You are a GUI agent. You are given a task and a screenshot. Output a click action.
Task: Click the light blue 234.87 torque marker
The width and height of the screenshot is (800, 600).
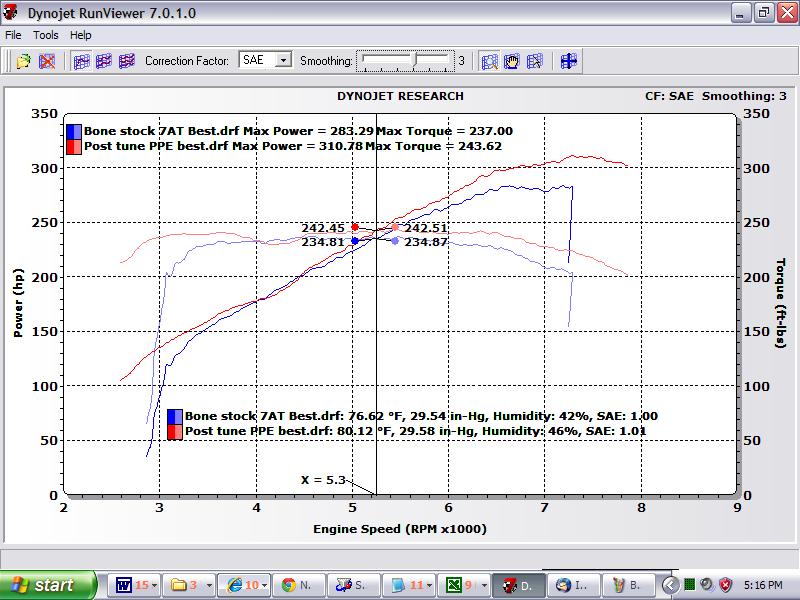395,241
